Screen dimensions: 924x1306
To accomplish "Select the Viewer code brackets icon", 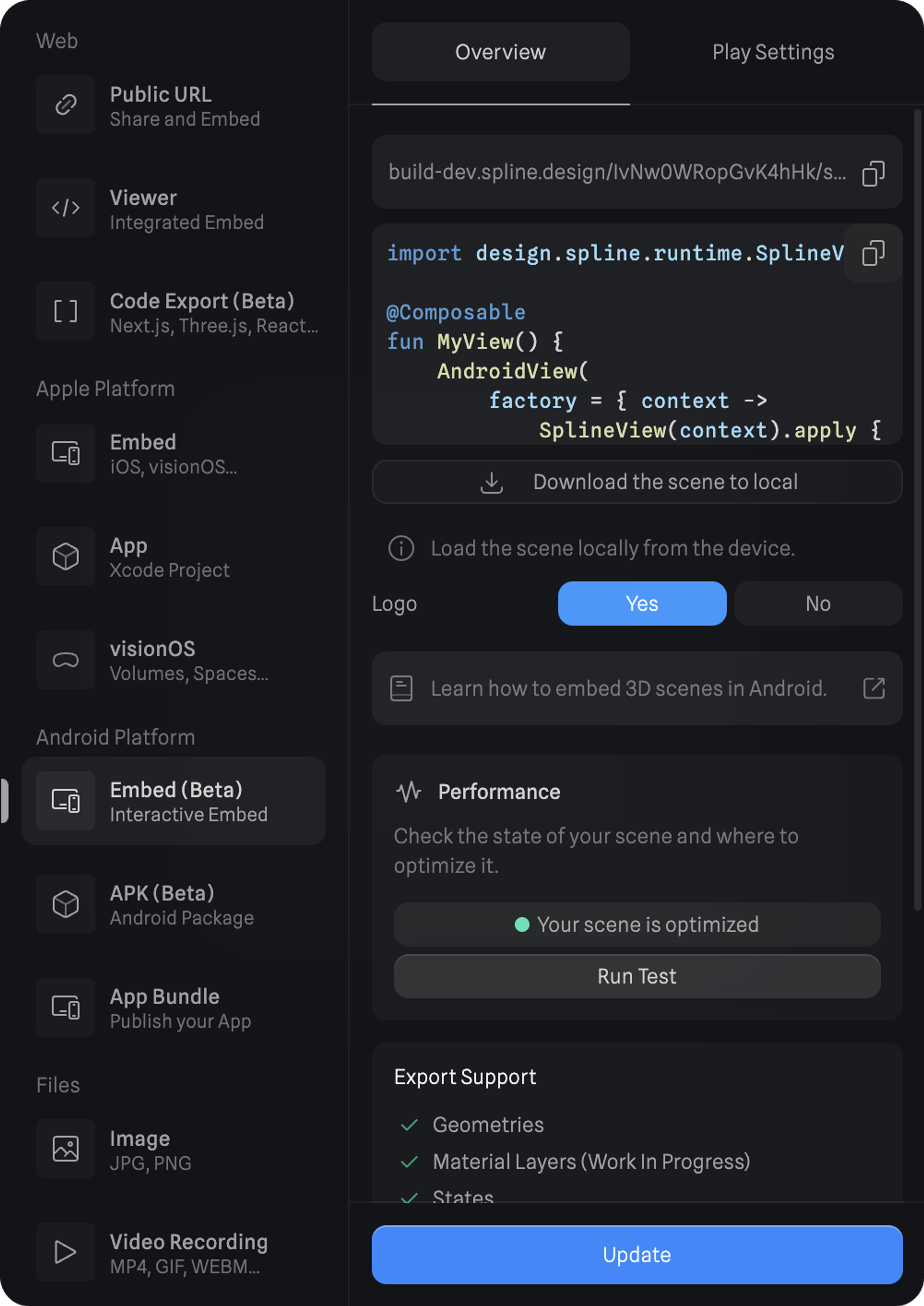I will (66, 207).
